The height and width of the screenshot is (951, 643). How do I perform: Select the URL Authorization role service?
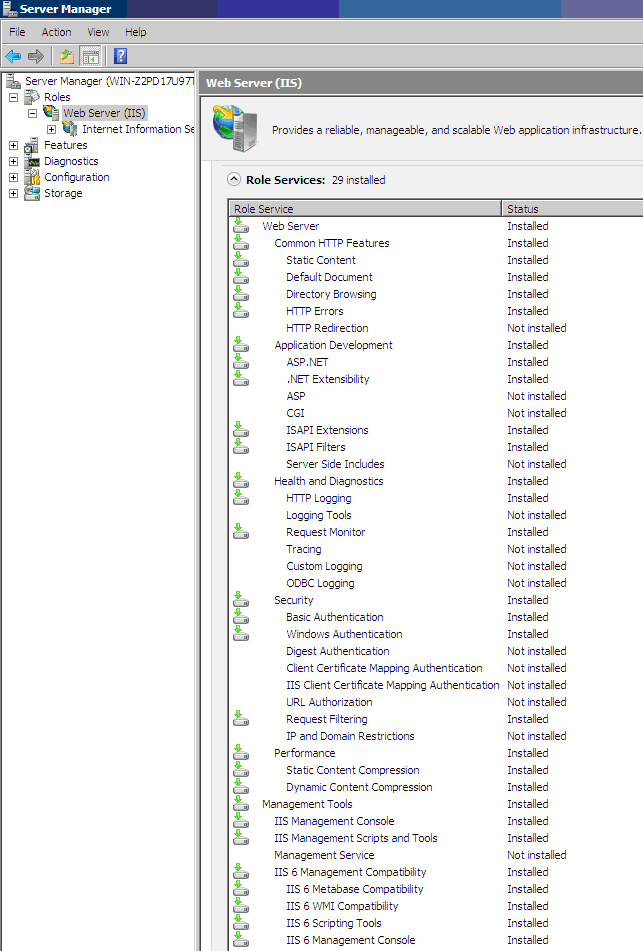(436, 702)
